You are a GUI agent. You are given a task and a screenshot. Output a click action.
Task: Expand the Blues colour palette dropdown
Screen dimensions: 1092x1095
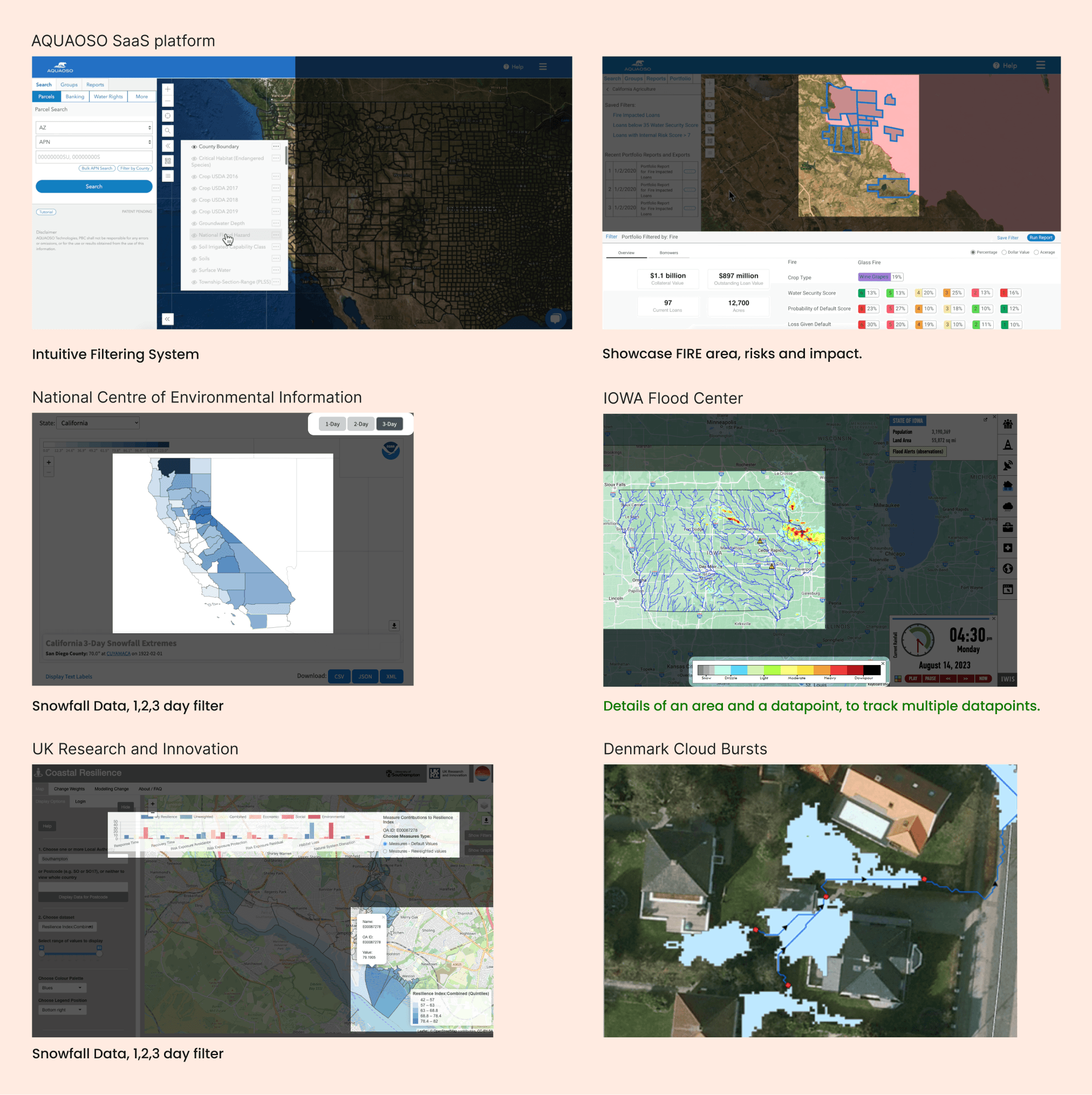(x=62, y=987)
